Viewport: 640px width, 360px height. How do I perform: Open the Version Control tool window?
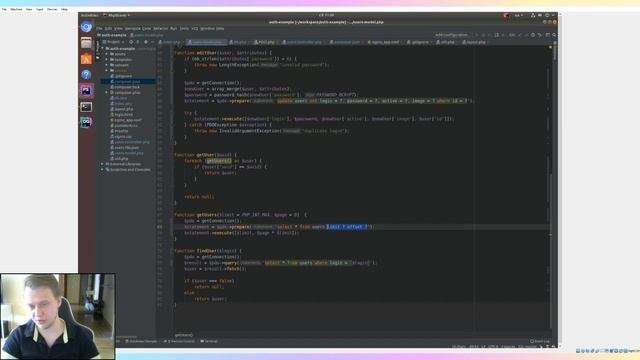click(x=180, y=341)
